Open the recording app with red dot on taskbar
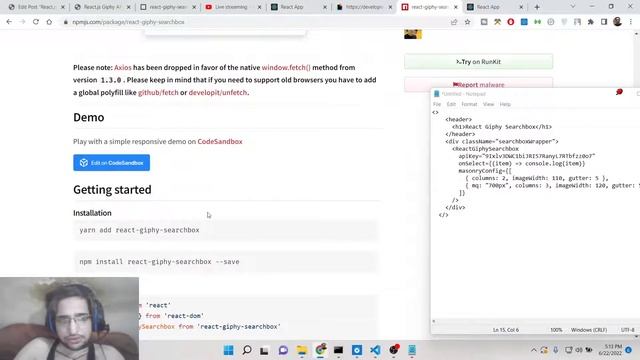The height and width of the screenshot is (360, 640). [394, 350]
